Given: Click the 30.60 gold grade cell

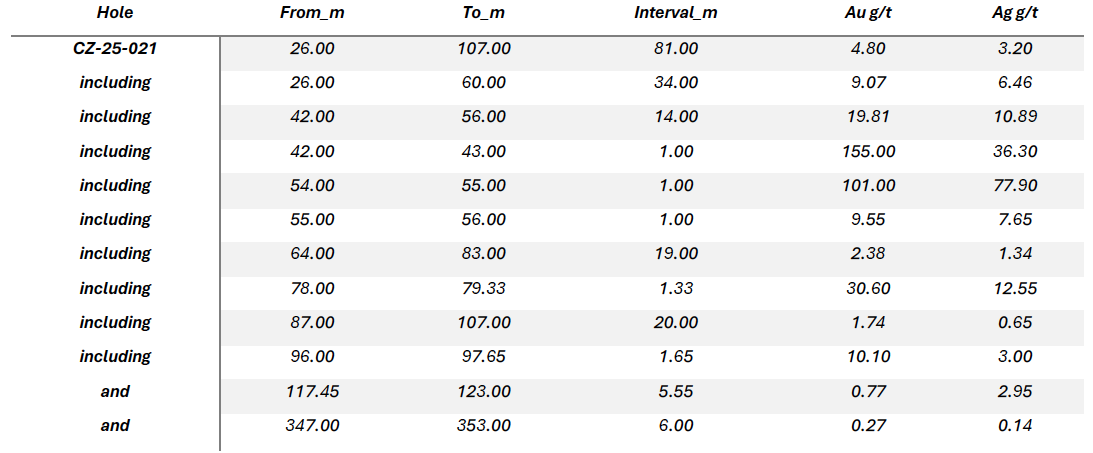Looking at the screenshot, I should coord(868,288).
